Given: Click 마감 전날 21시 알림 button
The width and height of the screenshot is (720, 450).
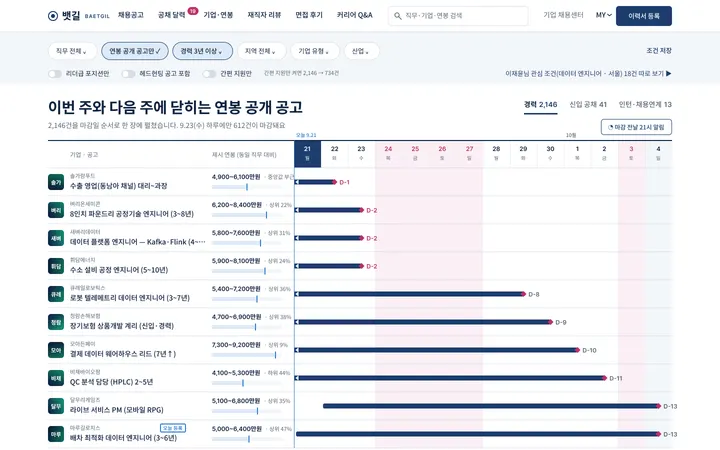Looking at the screenshot, I should click(636, 127).
